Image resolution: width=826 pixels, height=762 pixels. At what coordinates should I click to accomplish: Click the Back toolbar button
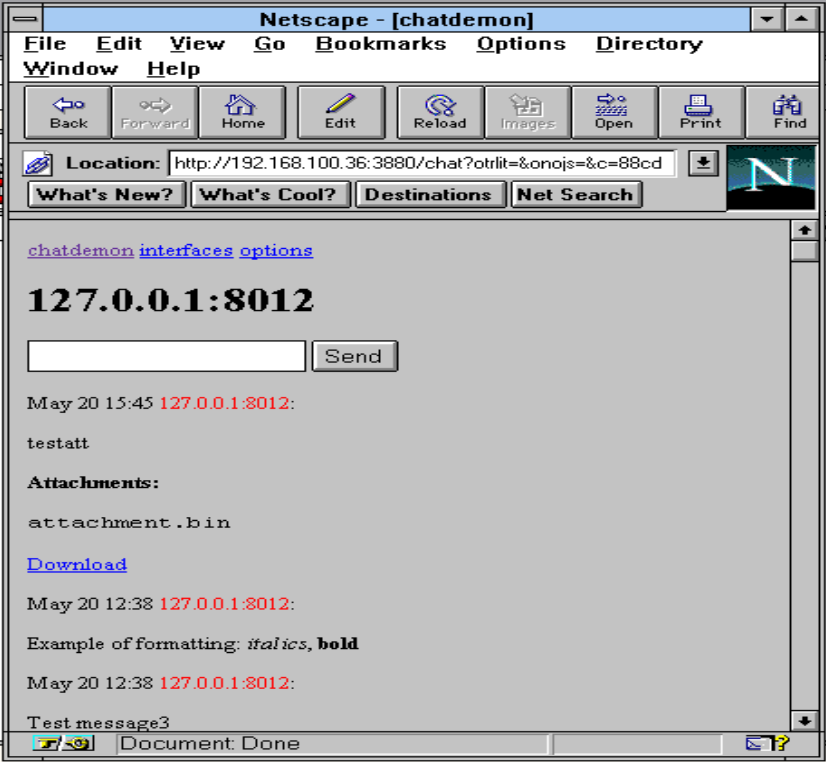point(68,113)
